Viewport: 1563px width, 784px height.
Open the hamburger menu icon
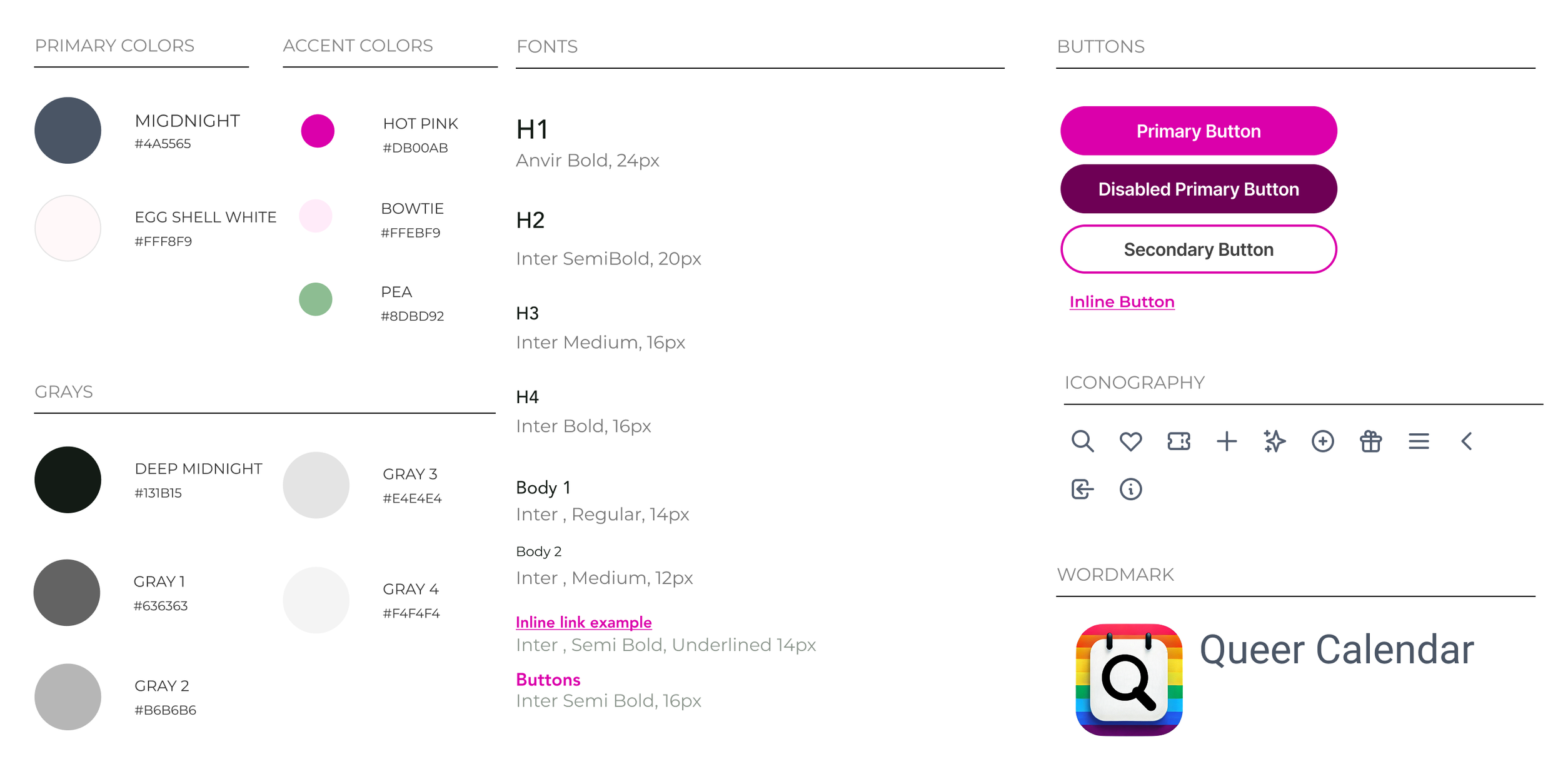coord(1419,441)
